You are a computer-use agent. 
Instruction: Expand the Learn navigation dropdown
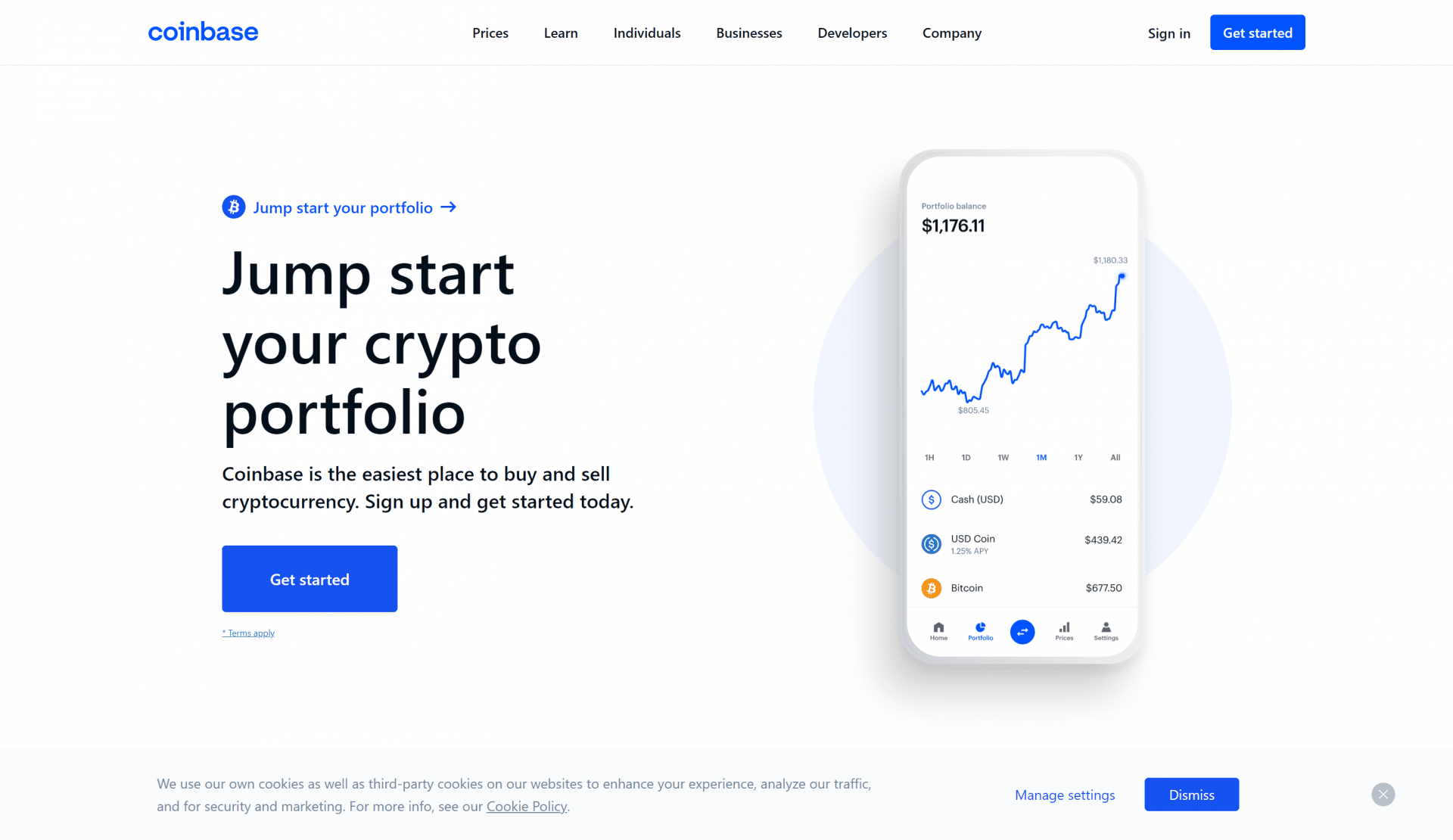[561, 33]
